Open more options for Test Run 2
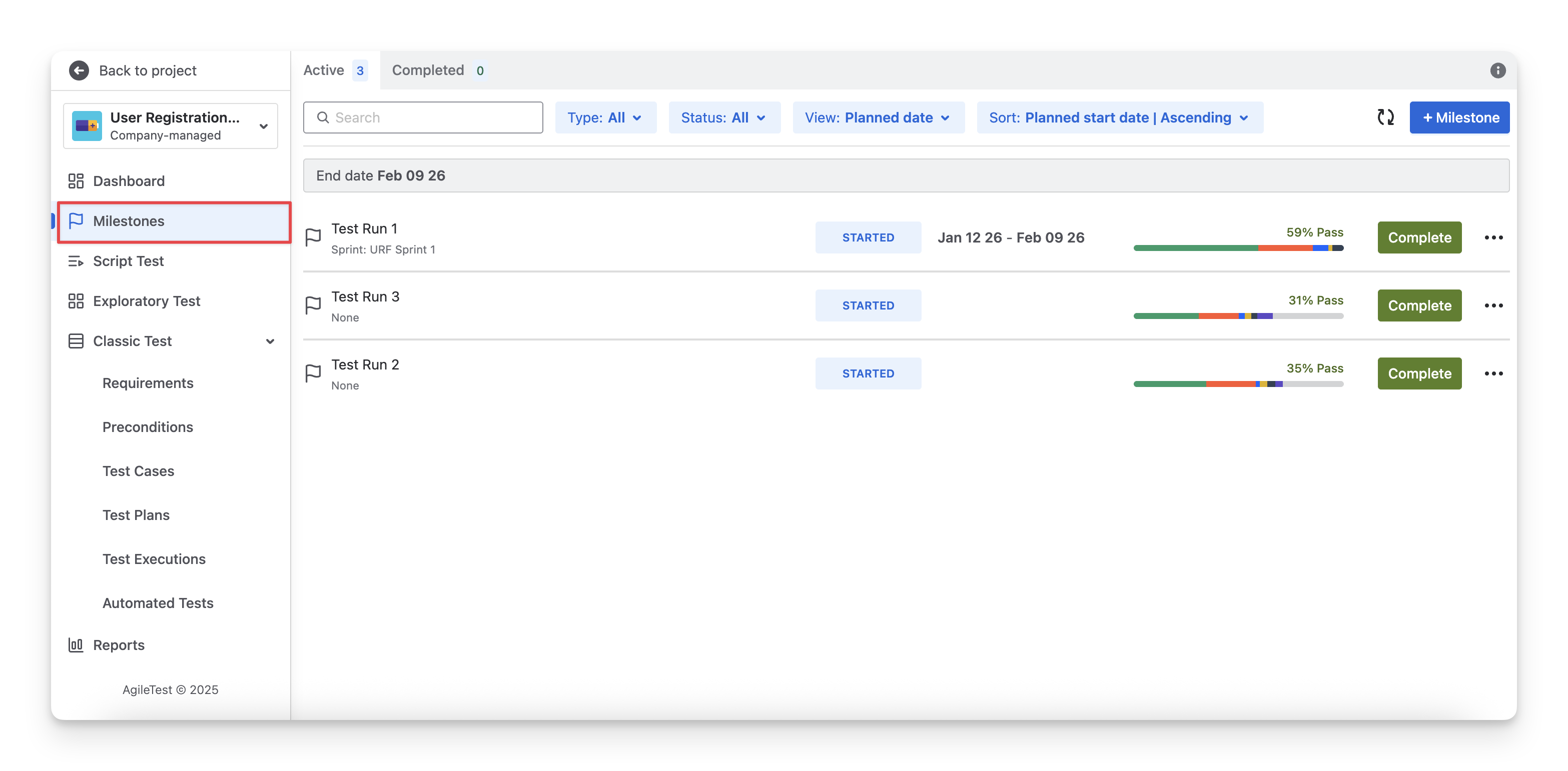 (1493, 373)
